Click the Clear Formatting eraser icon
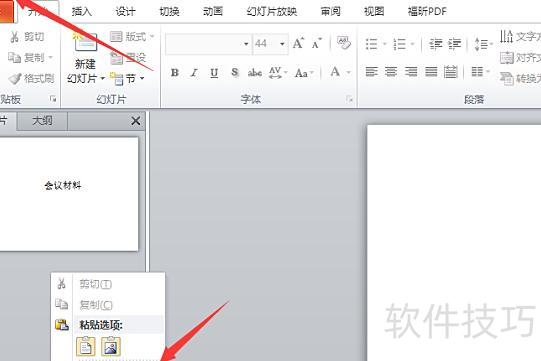The image size is (541, 361). [x=343, y=43]
